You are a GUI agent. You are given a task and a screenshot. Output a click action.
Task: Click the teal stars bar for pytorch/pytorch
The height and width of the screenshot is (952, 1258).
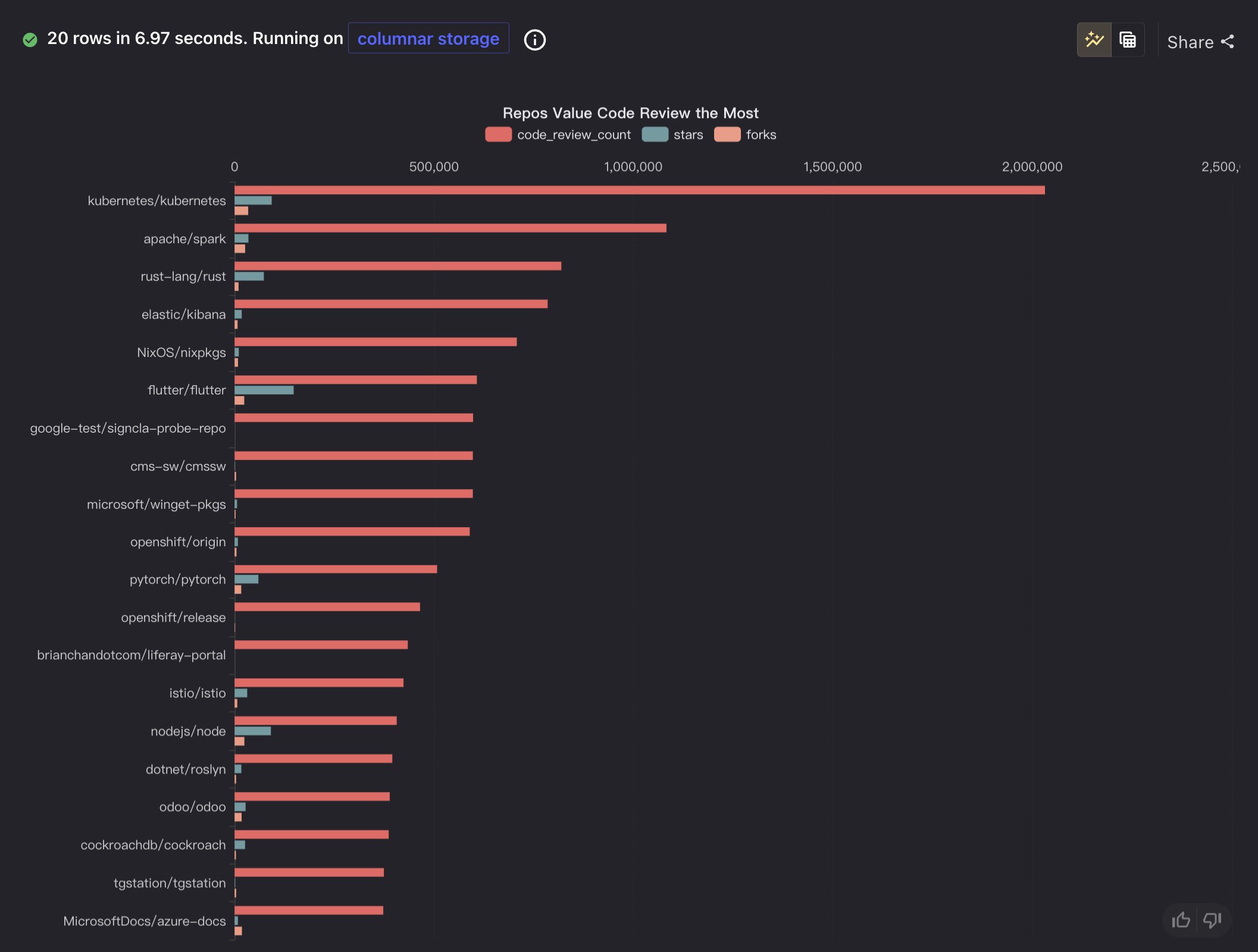point(247,579)
